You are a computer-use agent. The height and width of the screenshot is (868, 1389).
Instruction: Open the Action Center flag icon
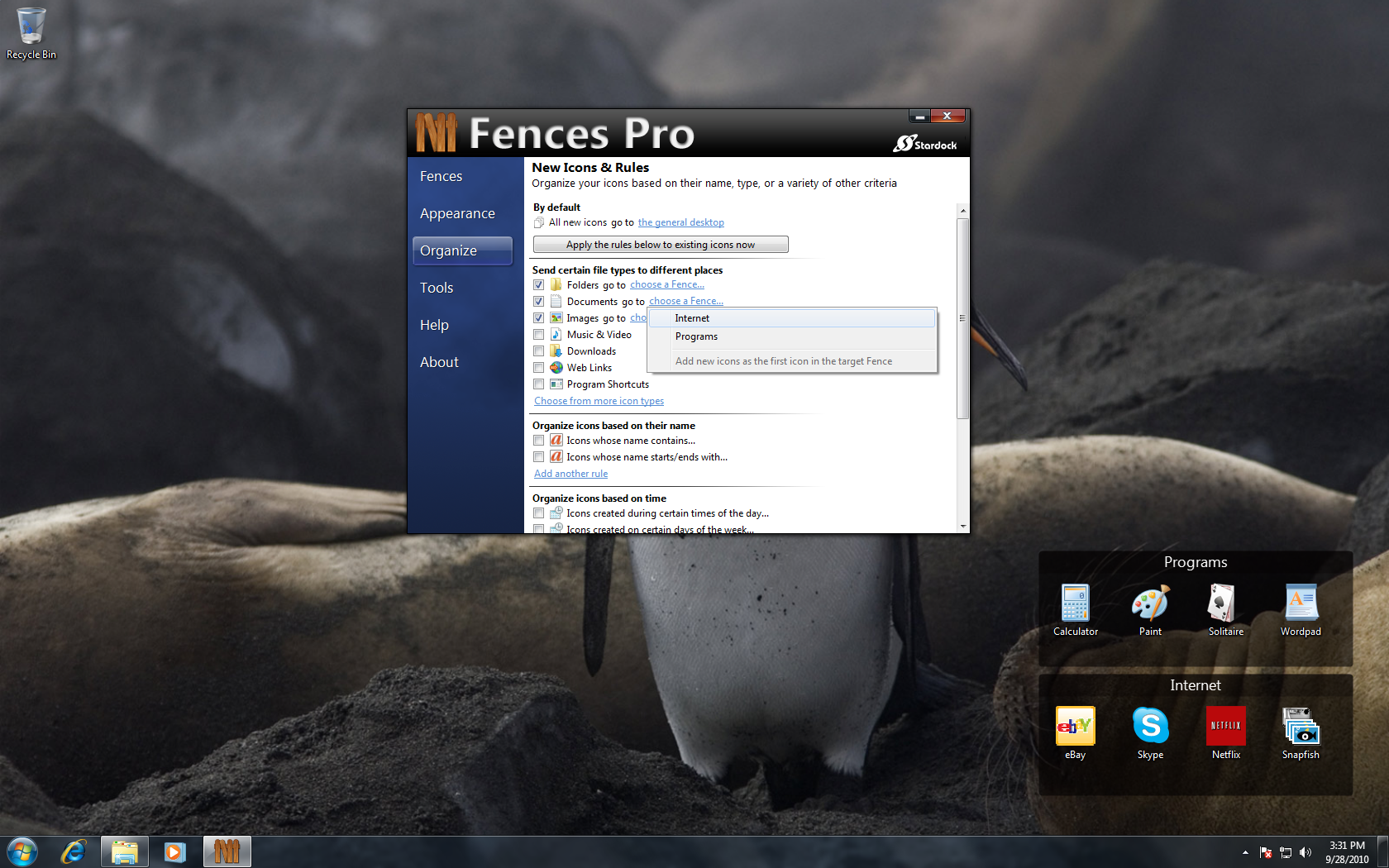(x=1266, y=852)
